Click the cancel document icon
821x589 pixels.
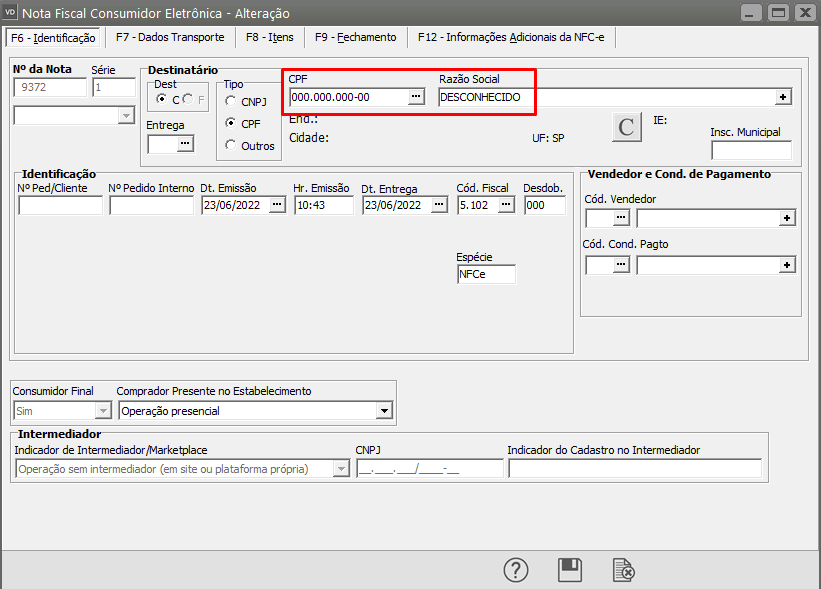tap(623, 570)
